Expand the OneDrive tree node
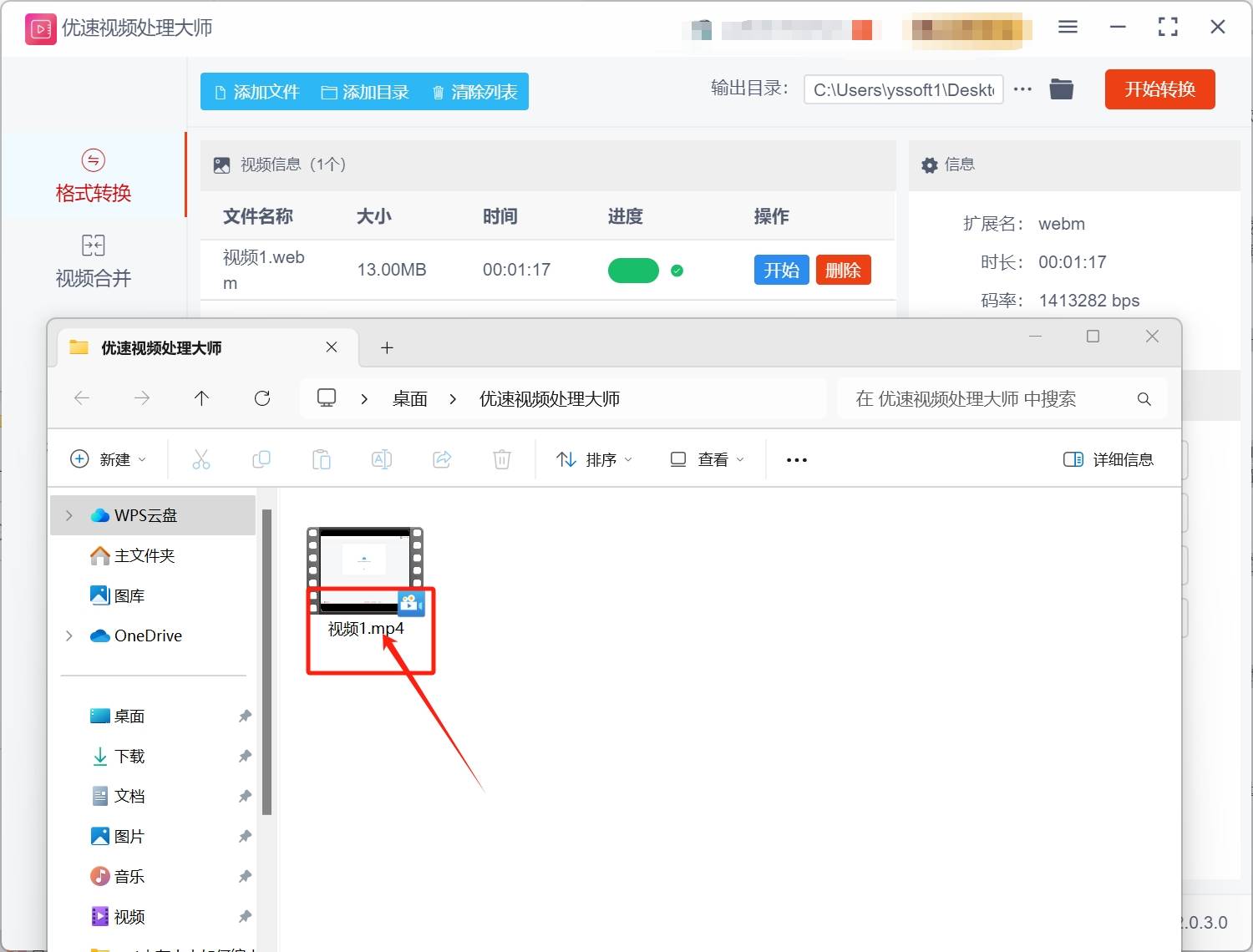Screen dimensions: 1253x952 click(x=69, y=636)
